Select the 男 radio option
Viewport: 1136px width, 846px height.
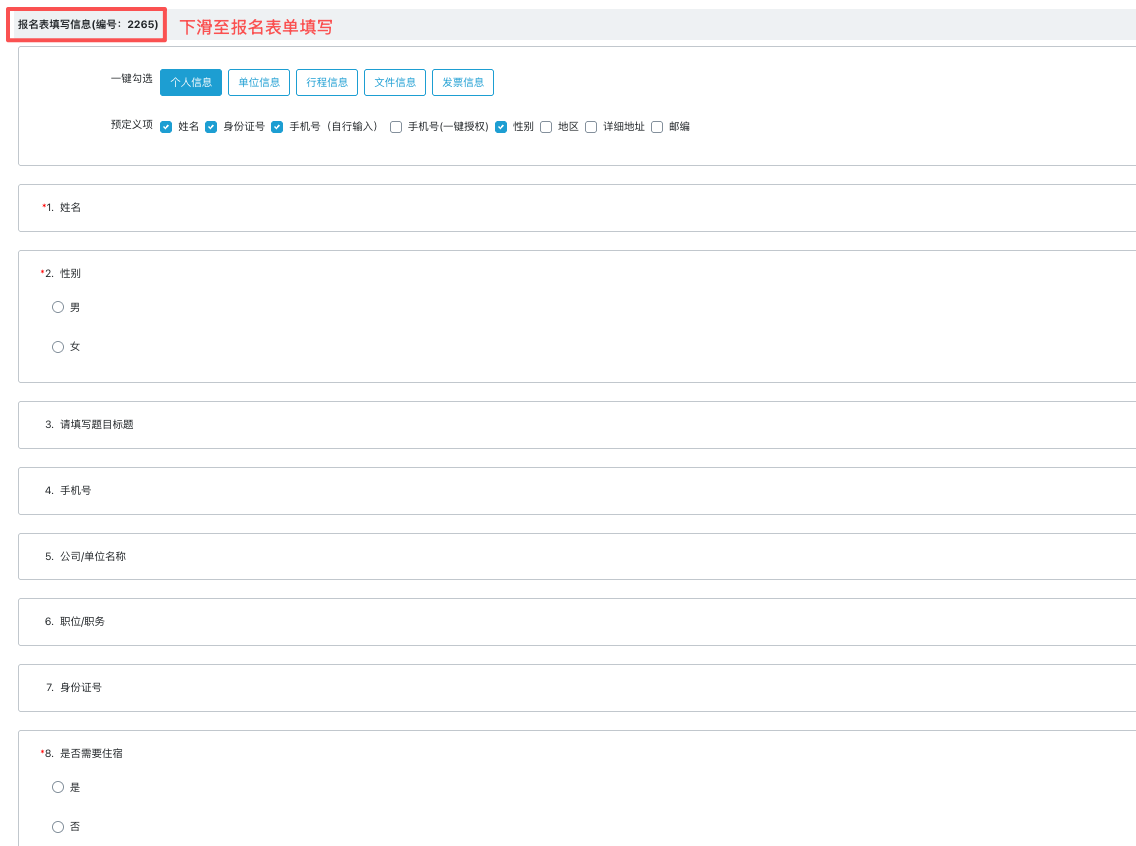point(58,307)
